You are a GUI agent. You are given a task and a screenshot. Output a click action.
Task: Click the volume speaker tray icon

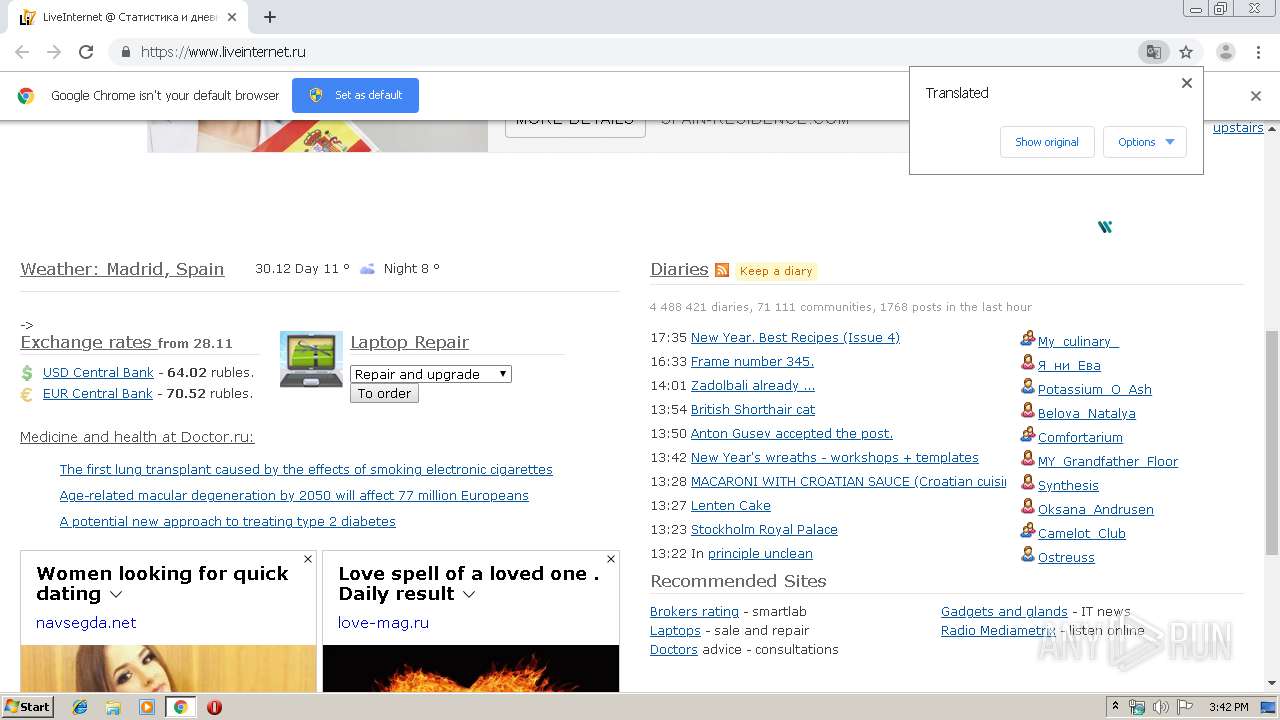[x=1161, y=707]
